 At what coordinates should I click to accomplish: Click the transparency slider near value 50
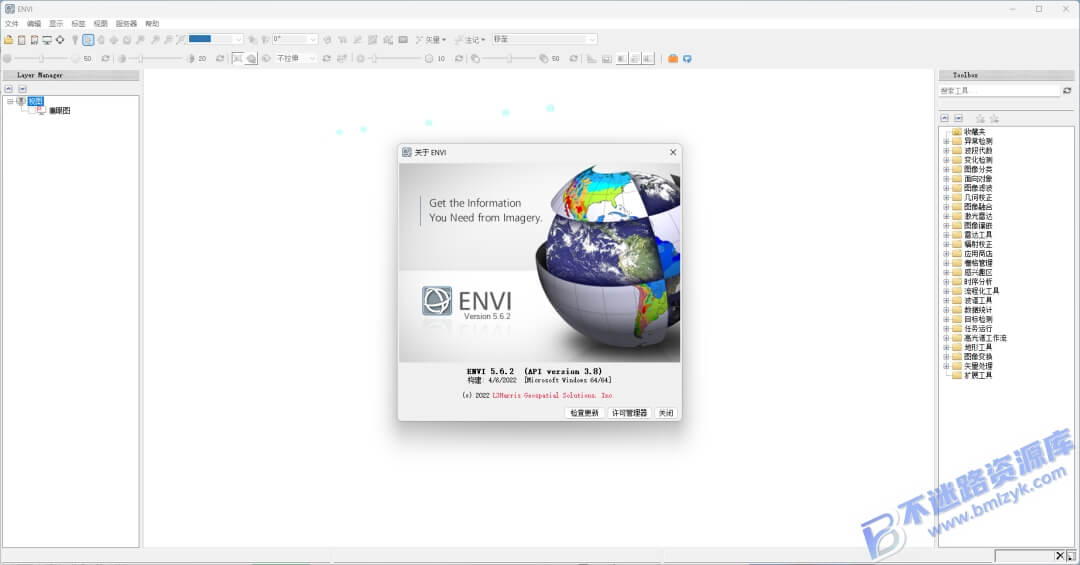509,59
